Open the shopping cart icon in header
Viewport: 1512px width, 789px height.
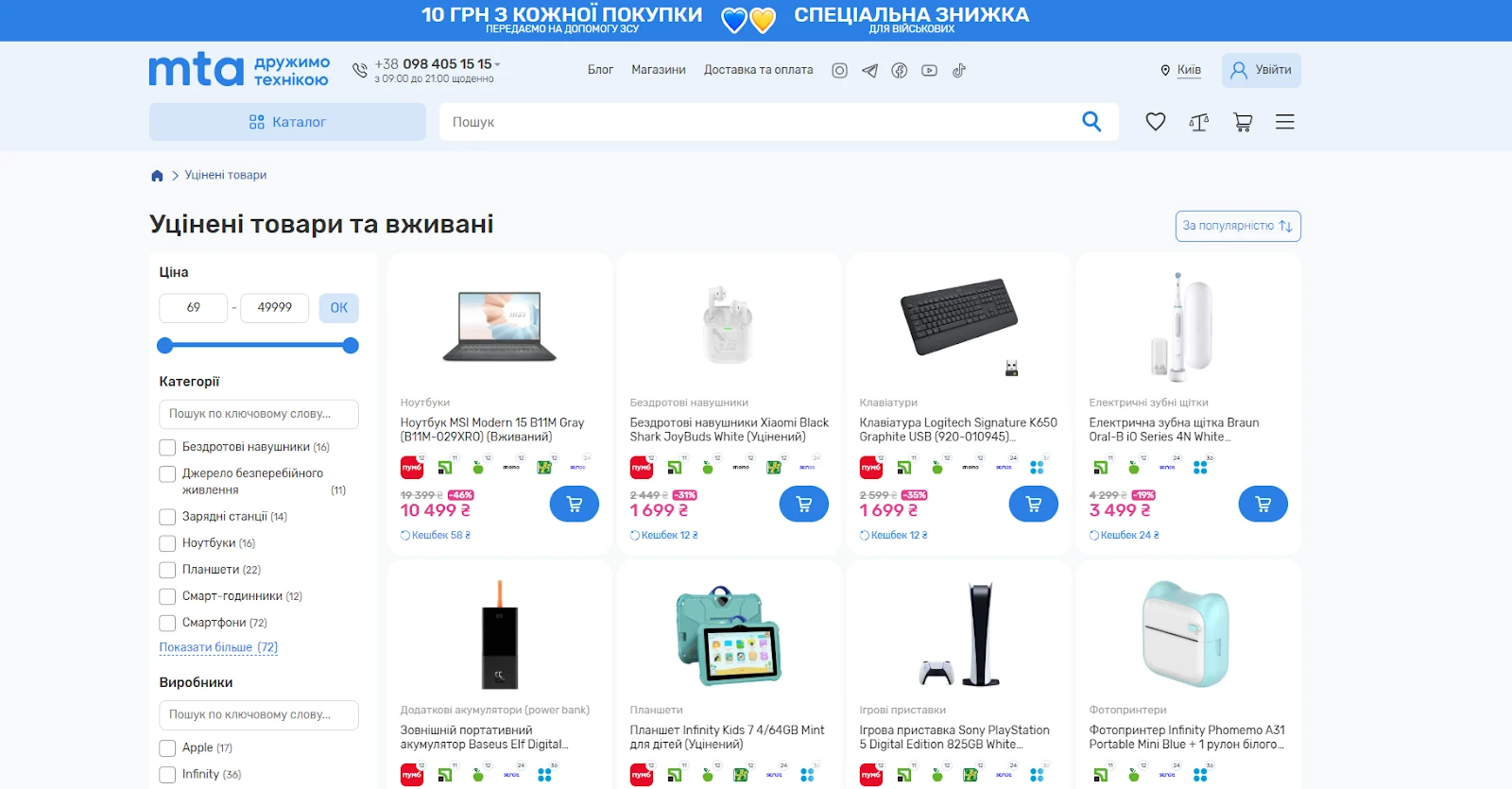coord(1243,122)
